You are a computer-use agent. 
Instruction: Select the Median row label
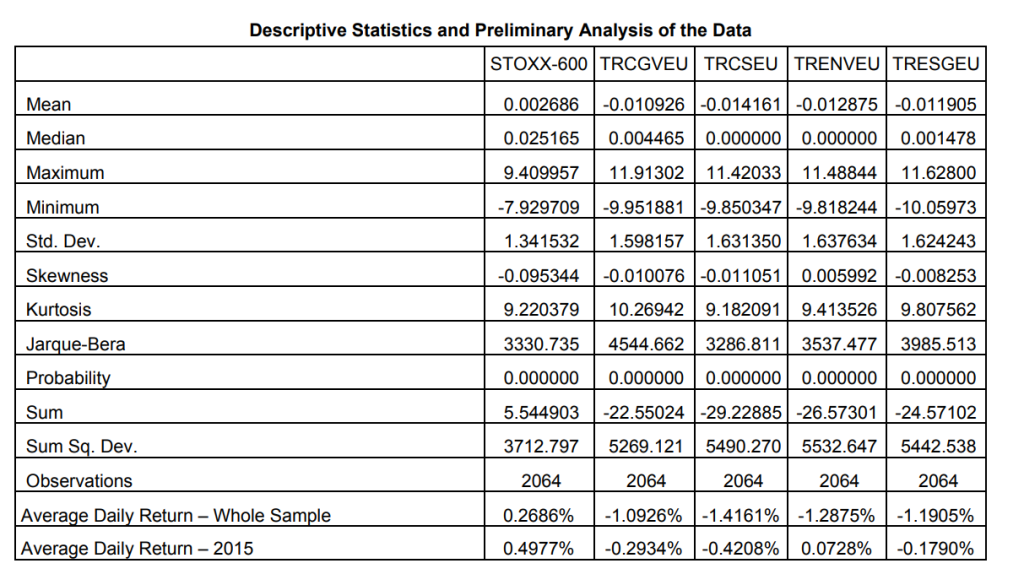point(56,138)
